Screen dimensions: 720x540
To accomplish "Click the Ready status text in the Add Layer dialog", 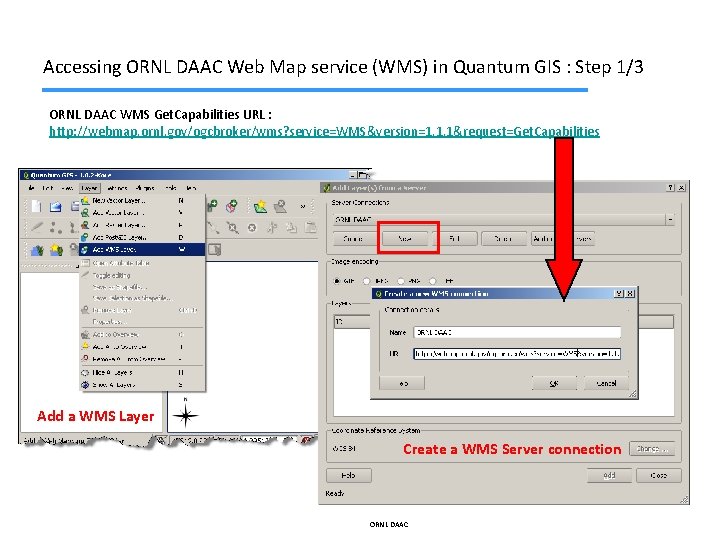I will point(335,494).
